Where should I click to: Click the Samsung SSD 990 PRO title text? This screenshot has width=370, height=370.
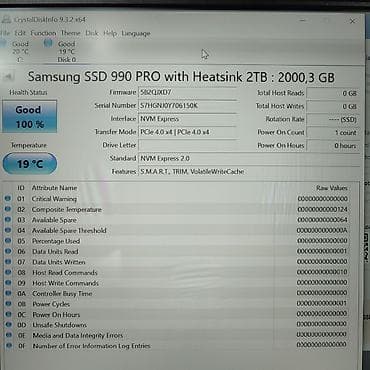point(181,77)
